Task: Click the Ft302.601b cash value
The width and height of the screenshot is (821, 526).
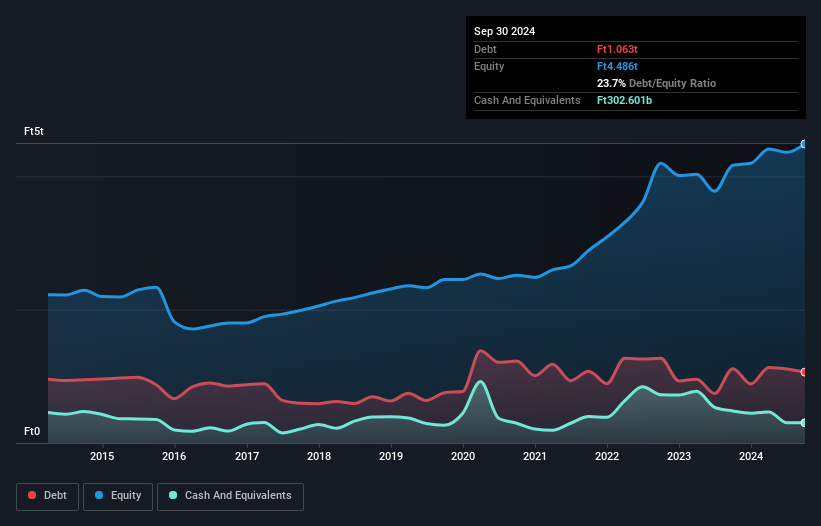Action: click(x=624, y=100)
